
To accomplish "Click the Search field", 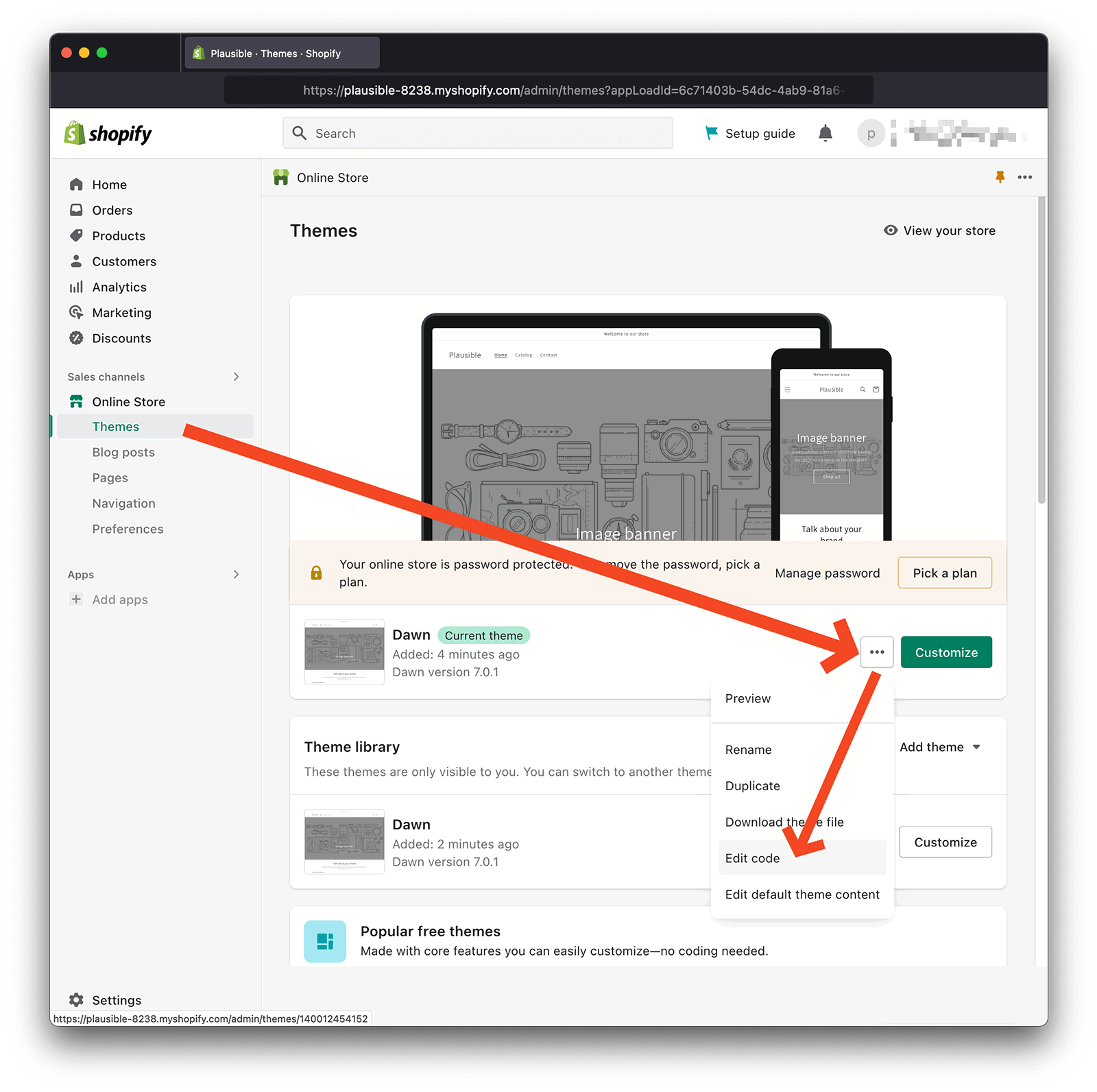I will coord(478,133).
